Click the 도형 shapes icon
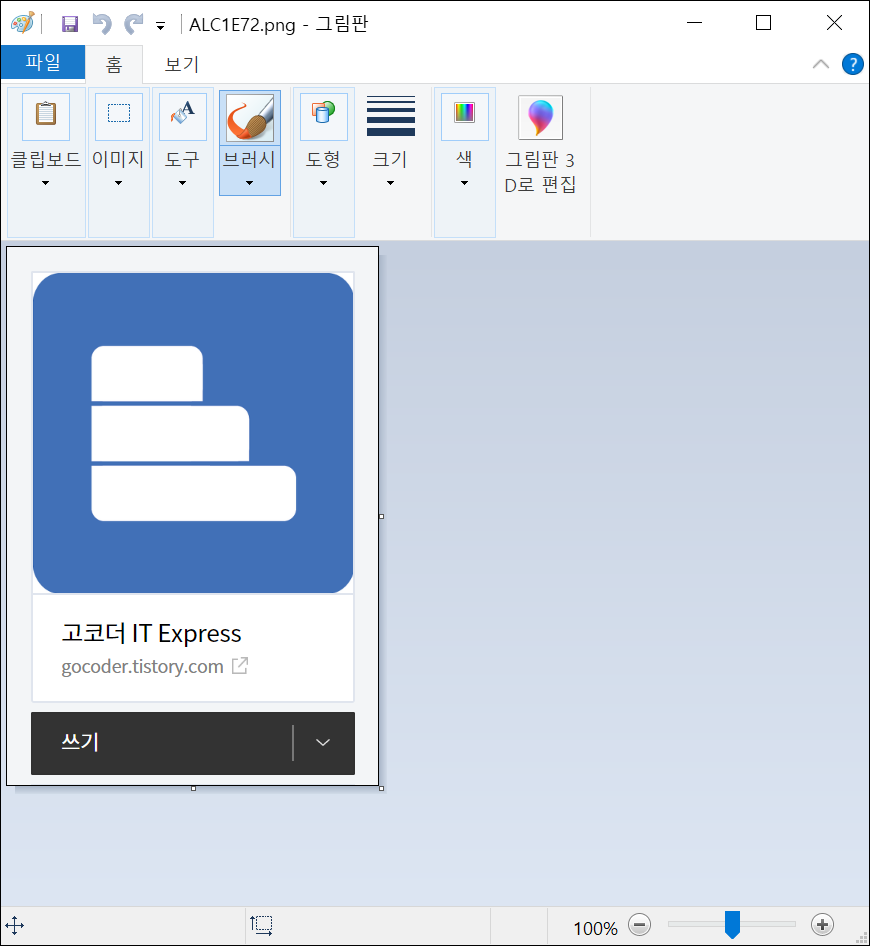 [x=324, y=116]
